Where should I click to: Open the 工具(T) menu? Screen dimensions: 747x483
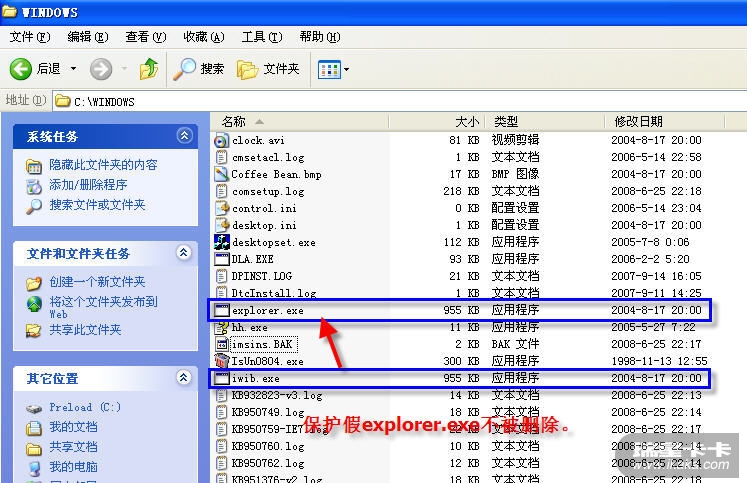tap(262, 37)
